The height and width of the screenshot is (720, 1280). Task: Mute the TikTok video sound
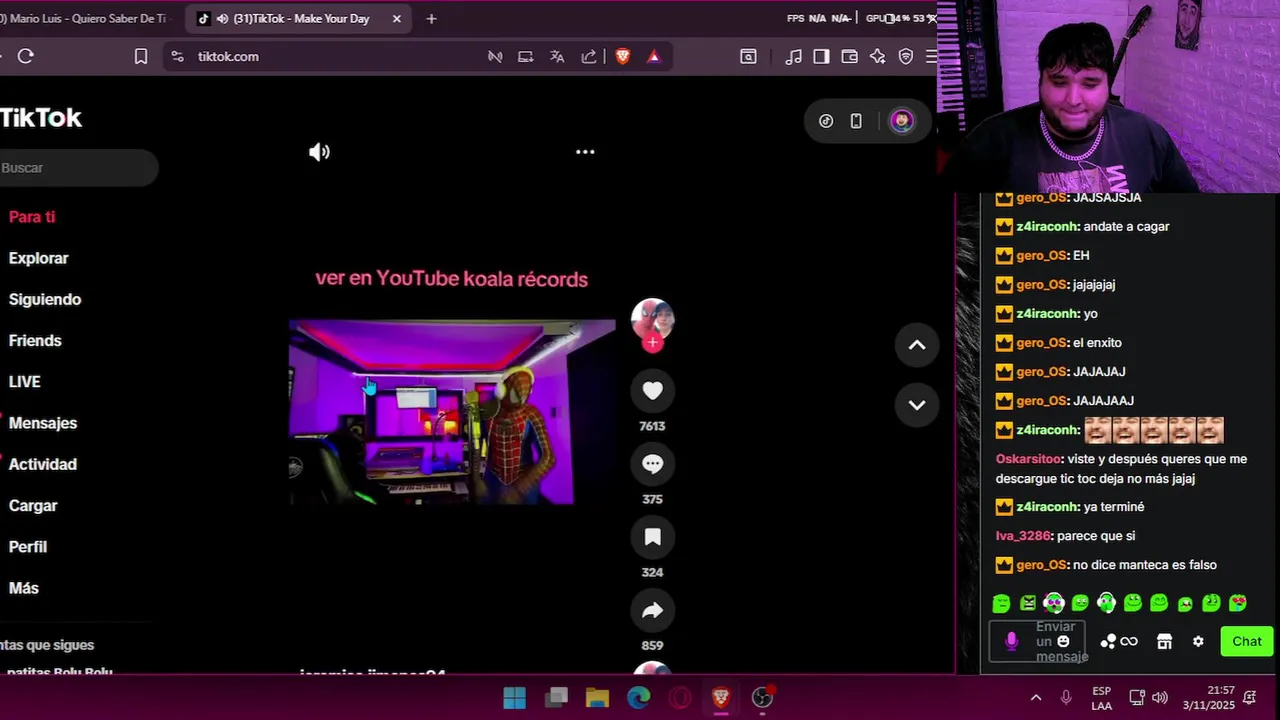coord(319,152)
